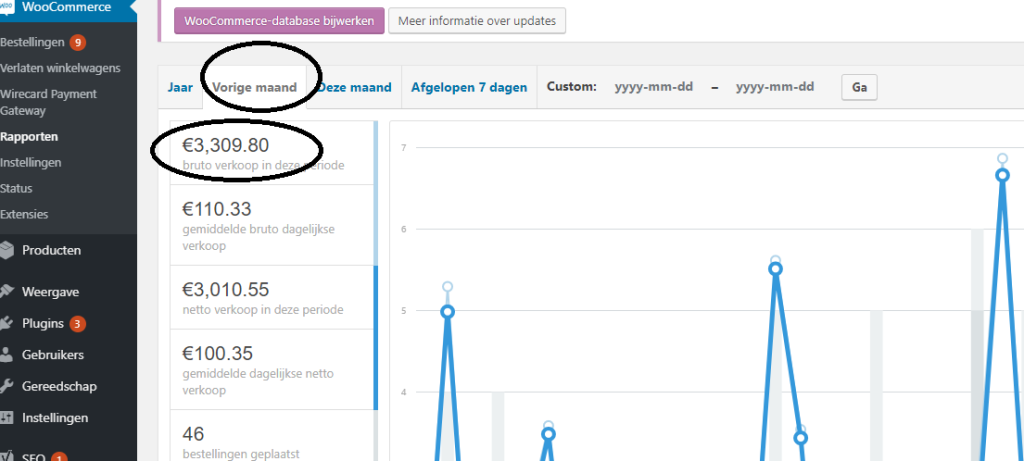Click the WooCommerce logo icon in sidebar
Image resolution: width=1024 pixels, height=461 pixels.
(x=6, y=8)
